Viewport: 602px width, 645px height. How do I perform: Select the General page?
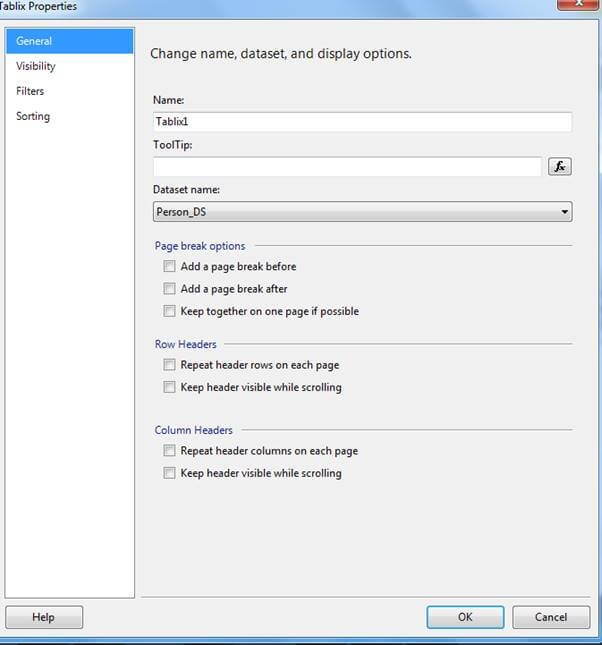coord(70,41)
